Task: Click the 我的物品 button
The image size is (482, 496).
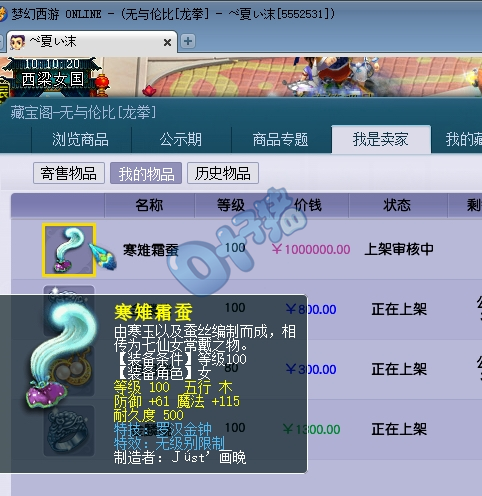Action: coord(146,173)
